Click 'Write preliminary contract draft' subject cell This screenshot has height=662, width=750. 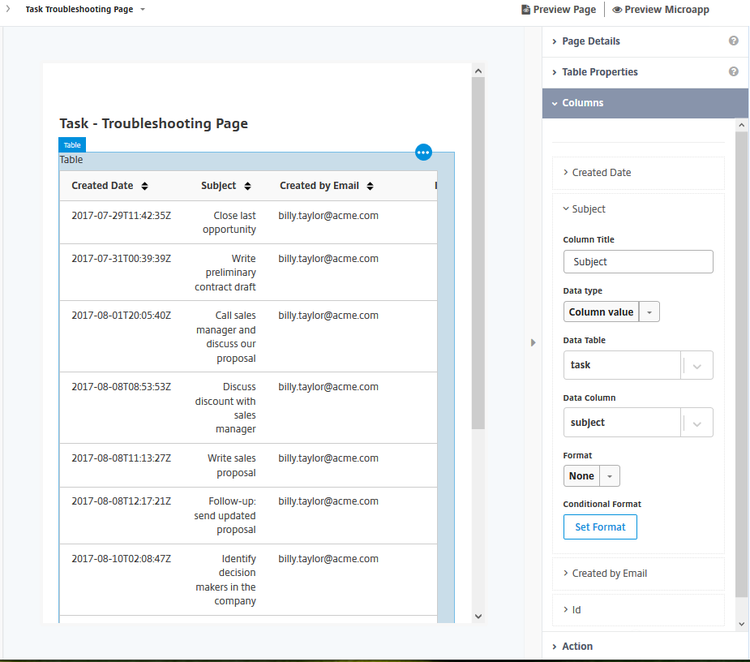click(225, 273)
